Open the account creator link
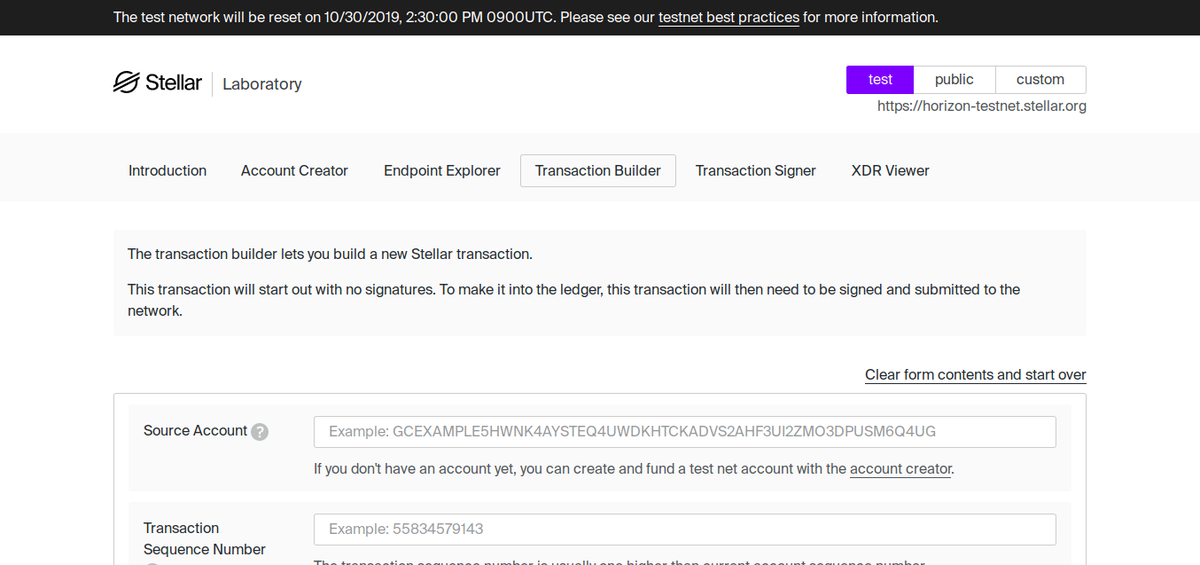The width and height of the screenshot is (1200, 565). pos(901,469)
